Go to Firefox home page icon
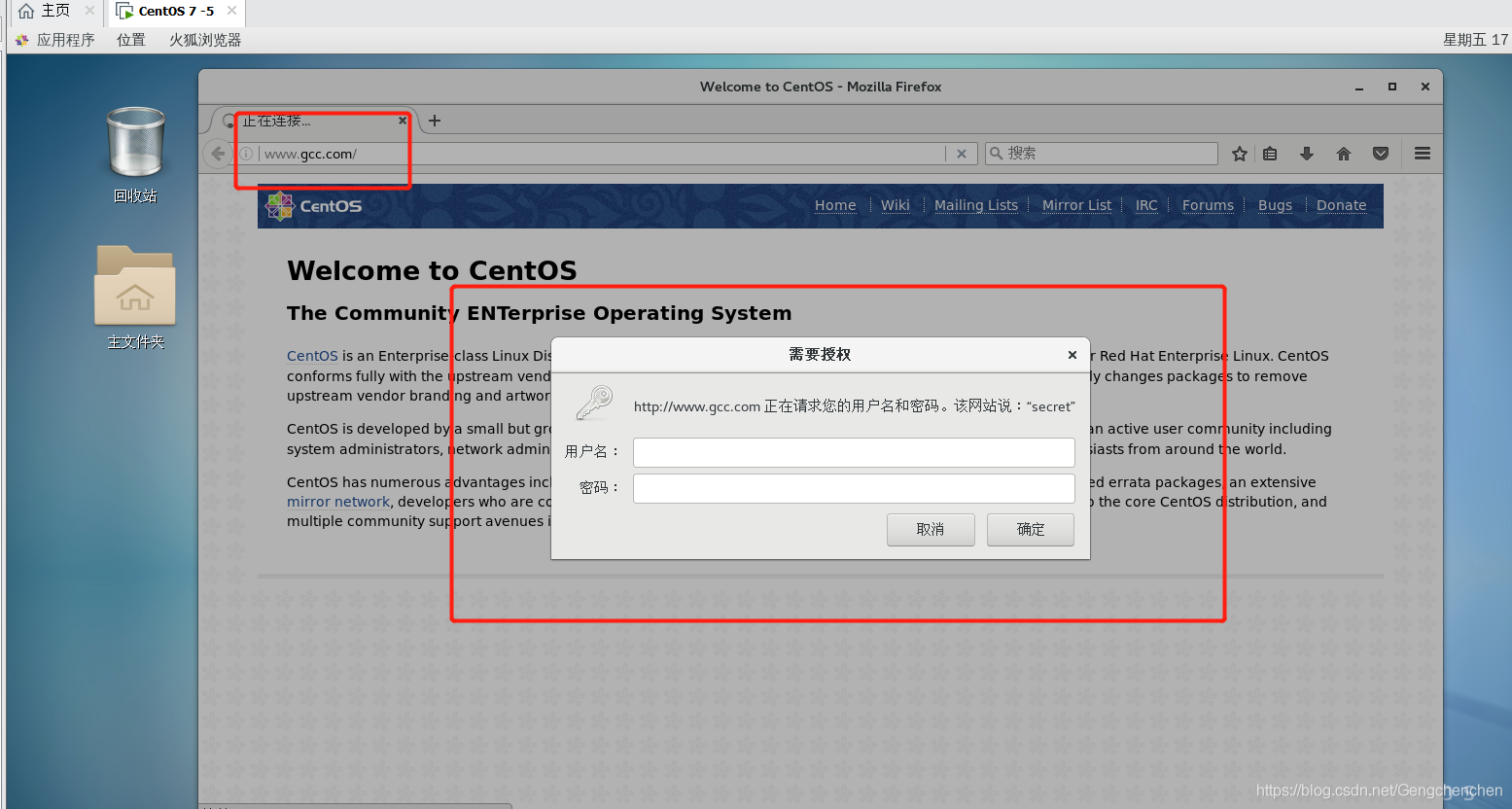The height and width of the screenshot is (809, 1512). pos(1344,154)
